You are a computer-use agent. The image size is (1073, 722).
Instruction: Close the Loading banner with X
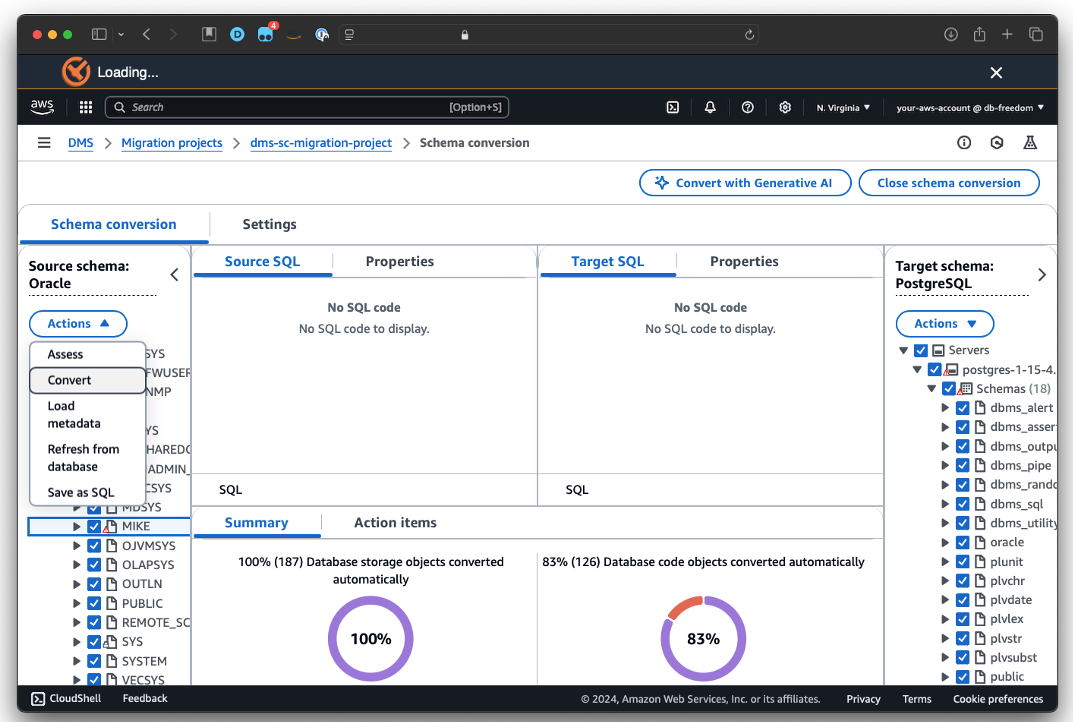point(996,73)
